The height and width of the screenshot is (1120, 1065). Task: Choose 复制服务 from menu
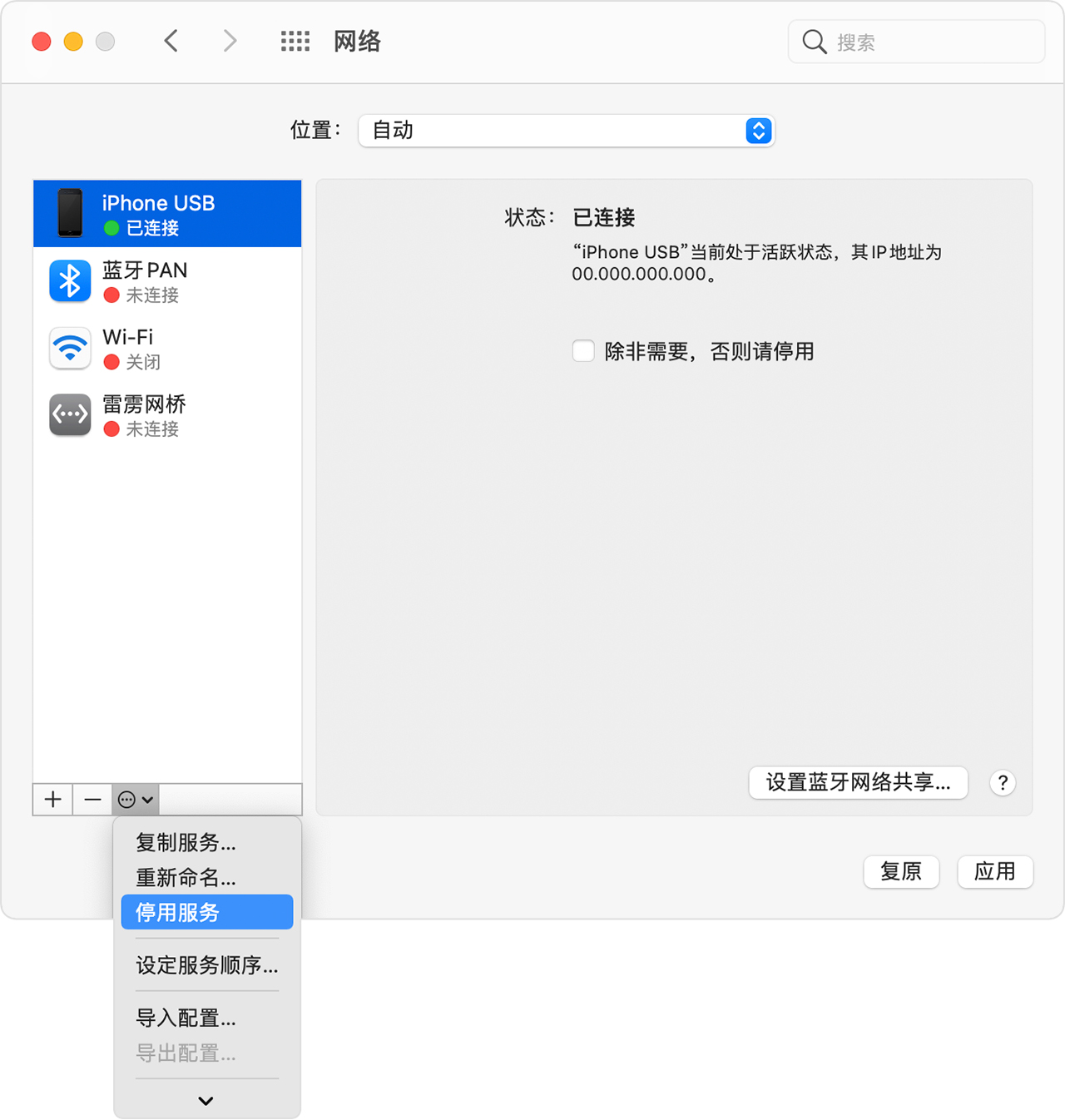[207, 842]
